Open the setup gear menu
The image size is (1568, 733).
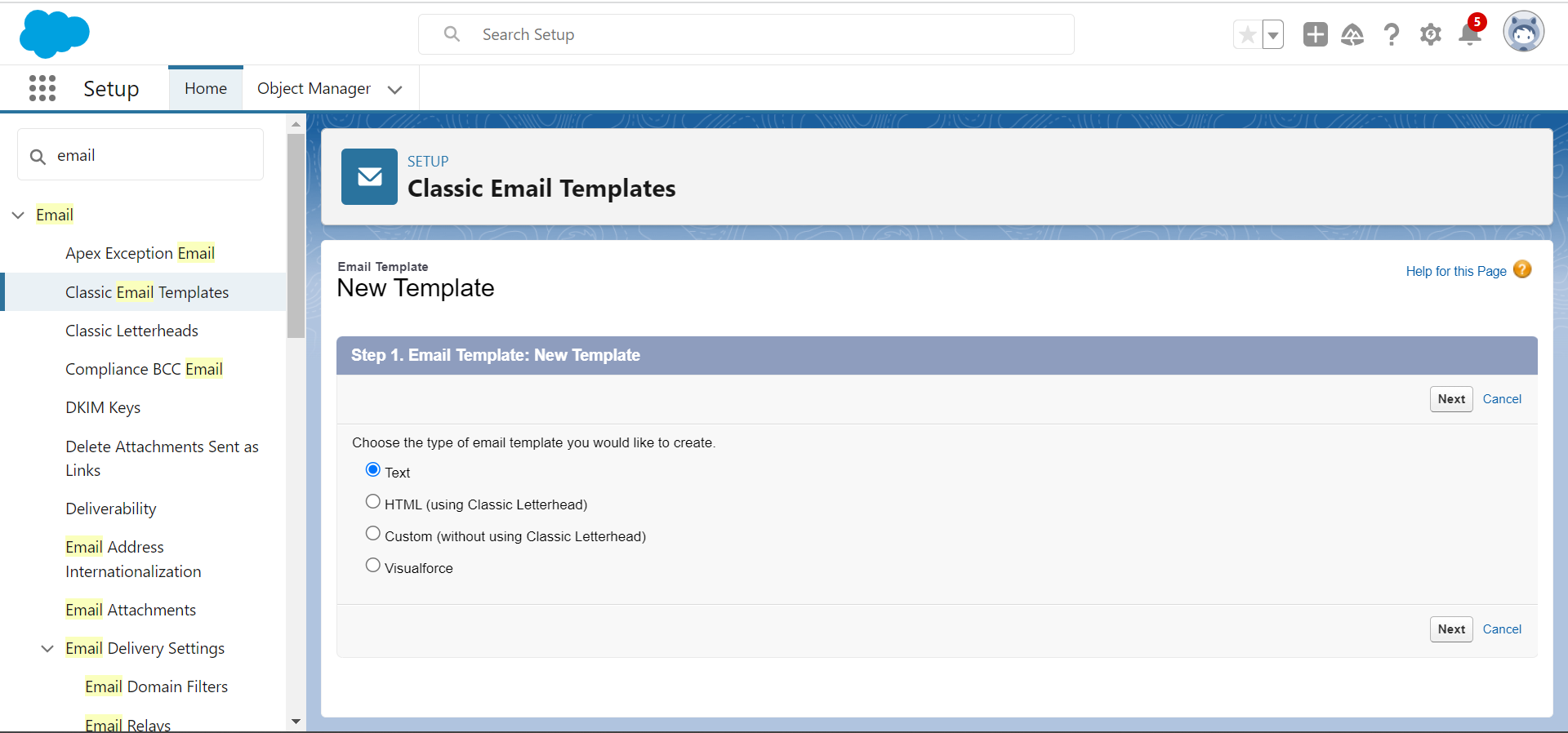coord(1431,34)
